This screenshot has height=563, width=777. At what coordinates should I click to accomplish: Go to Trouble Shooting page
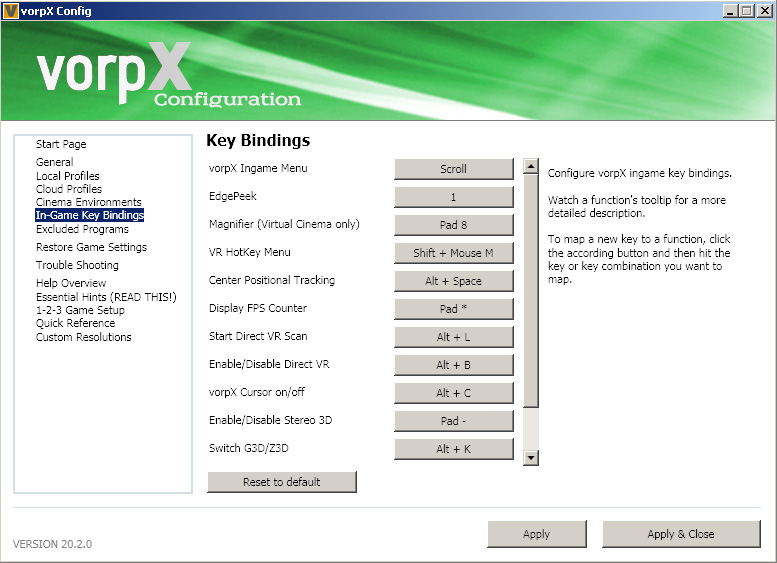(x=77, y=265)
